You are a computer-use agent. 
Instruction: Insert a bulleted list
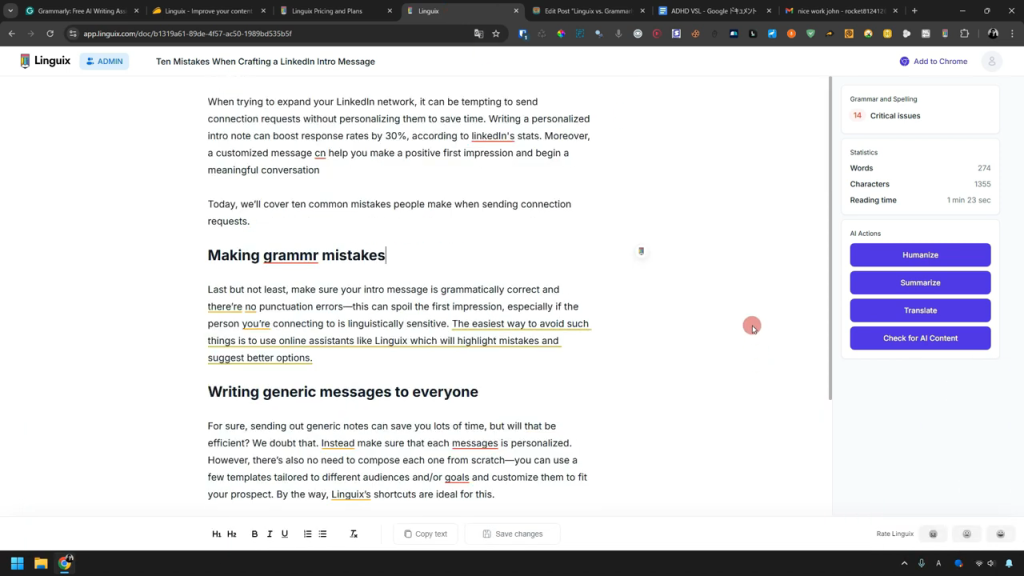[323, 534]
